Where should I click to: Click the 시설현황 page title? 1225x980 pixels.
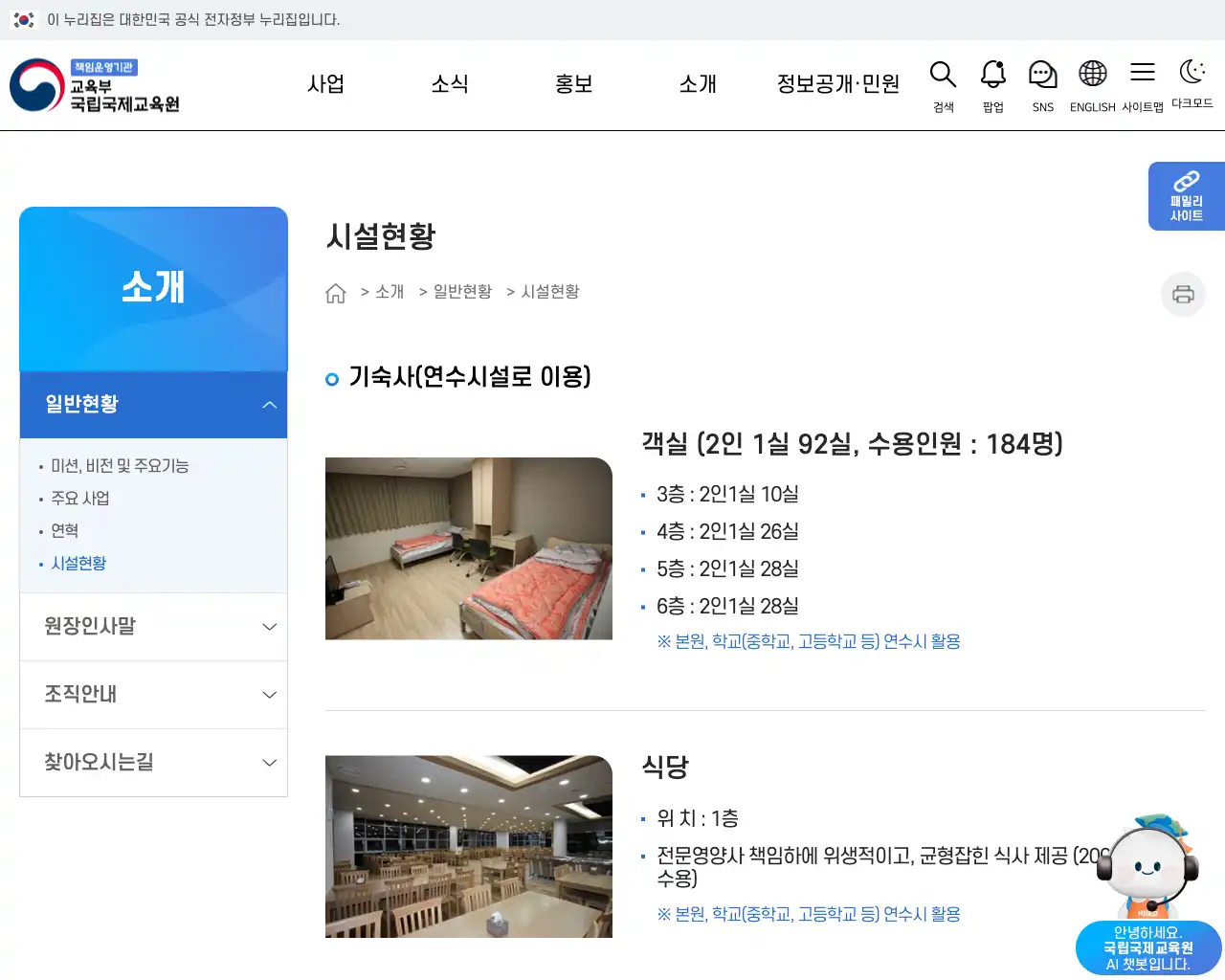click(381, 235)
